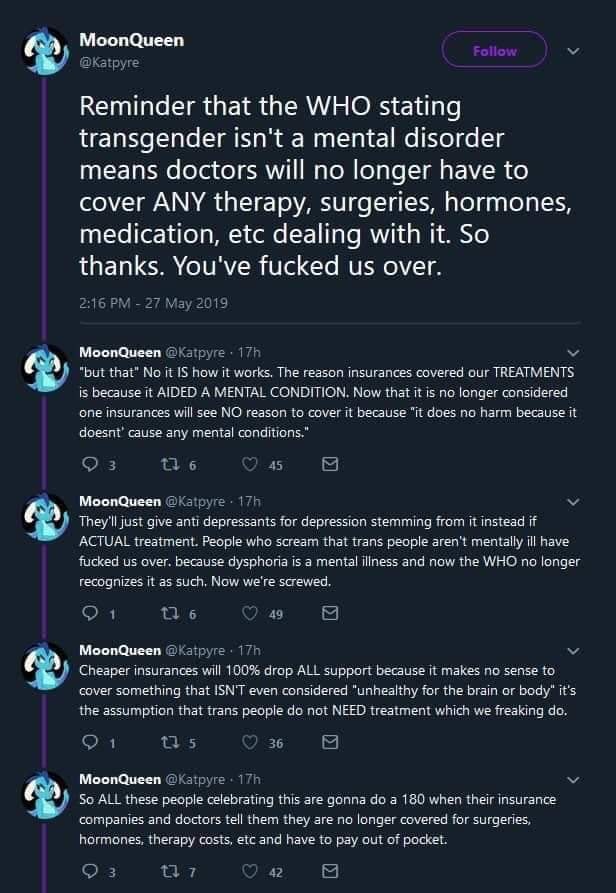Send the "but that" tweet via message
616x893 pixels.
[x=330, y=465]
